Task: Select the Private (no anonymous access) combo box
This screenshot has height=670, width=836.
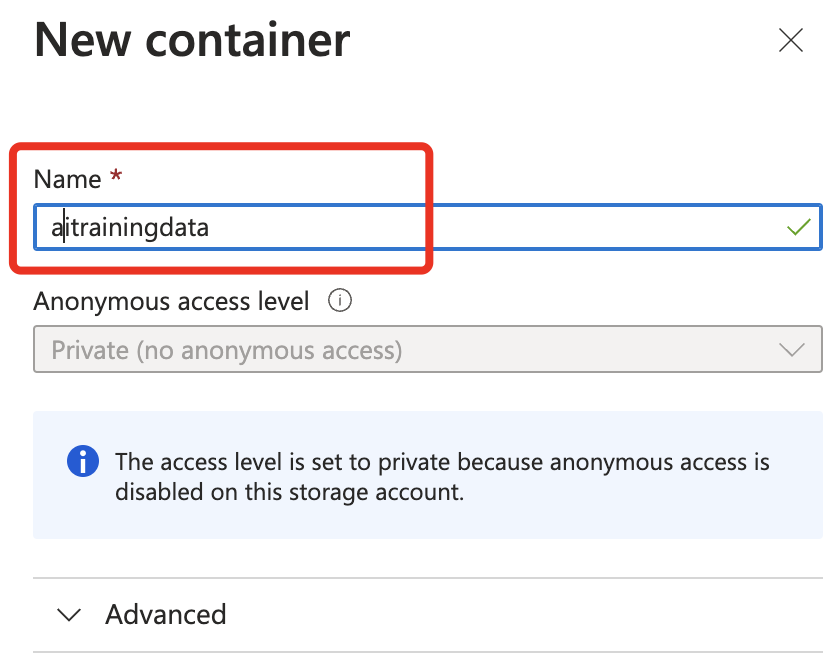Action: [428, 349]
